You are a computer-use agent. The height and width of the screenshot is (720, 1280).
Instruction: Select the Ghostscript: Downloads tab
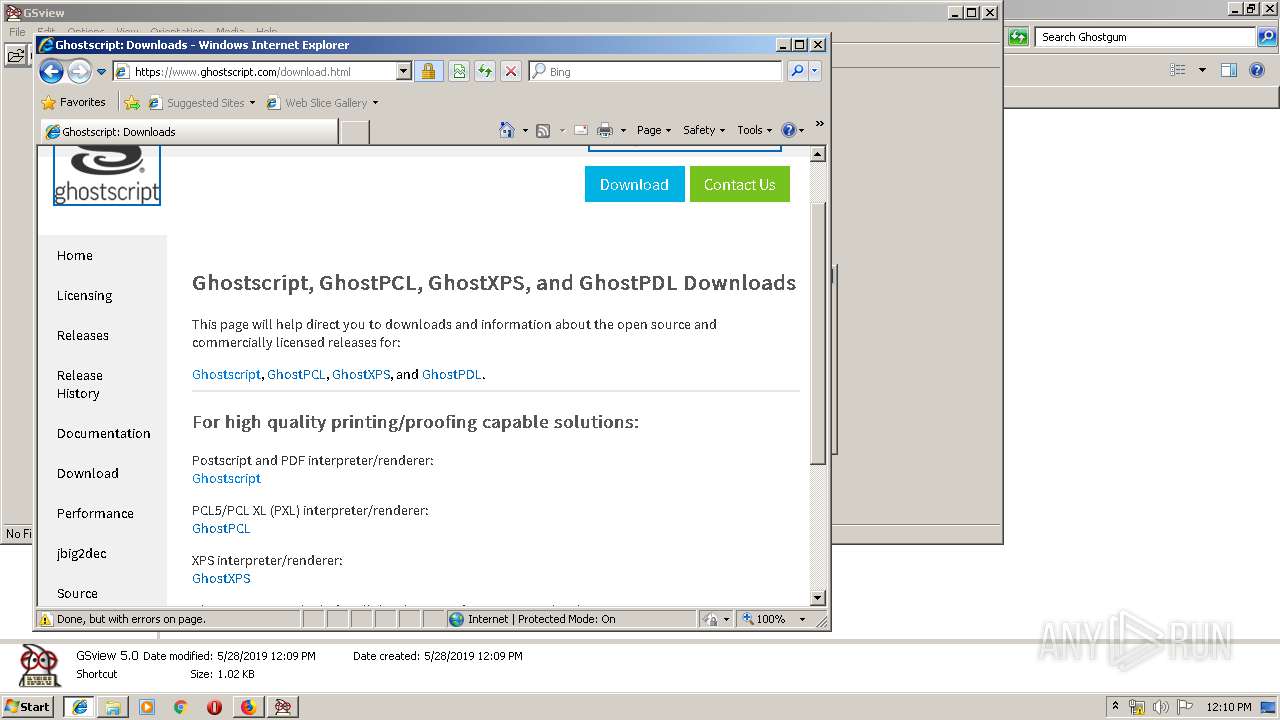click(189, 131)
